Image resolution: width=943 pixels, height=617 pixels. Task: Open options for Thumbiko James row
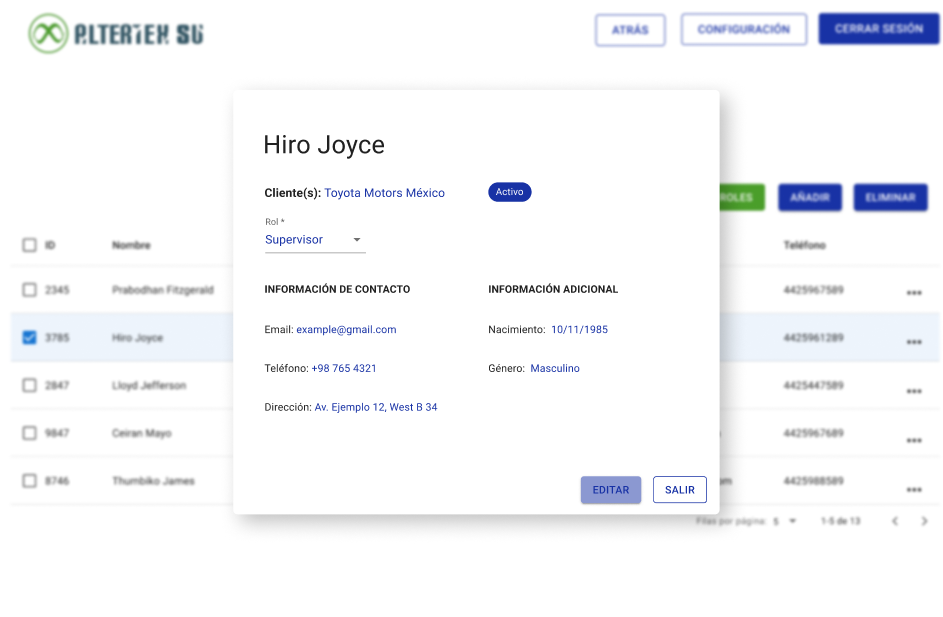[914, 490]
